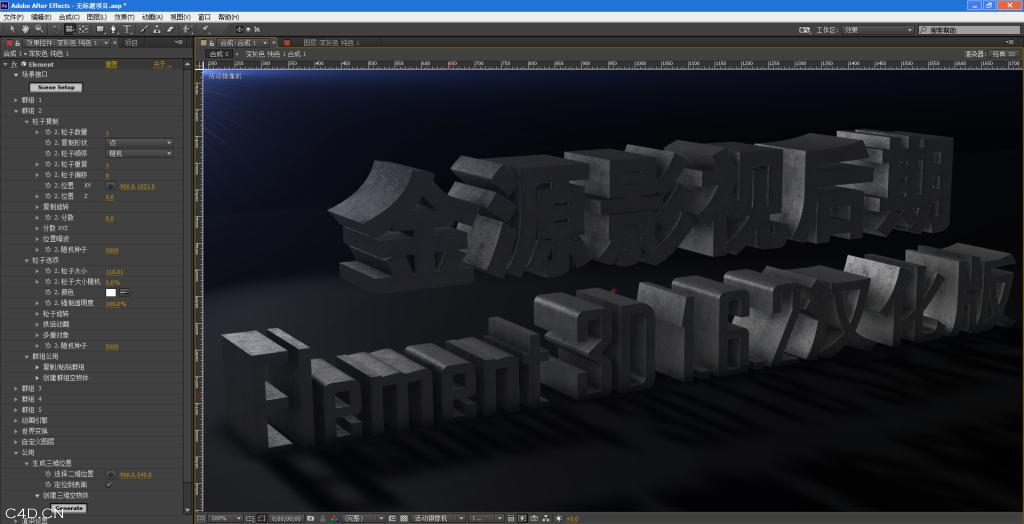Open the 动画(A) menu
The image size is (1024, 524).
pos(152,17)
